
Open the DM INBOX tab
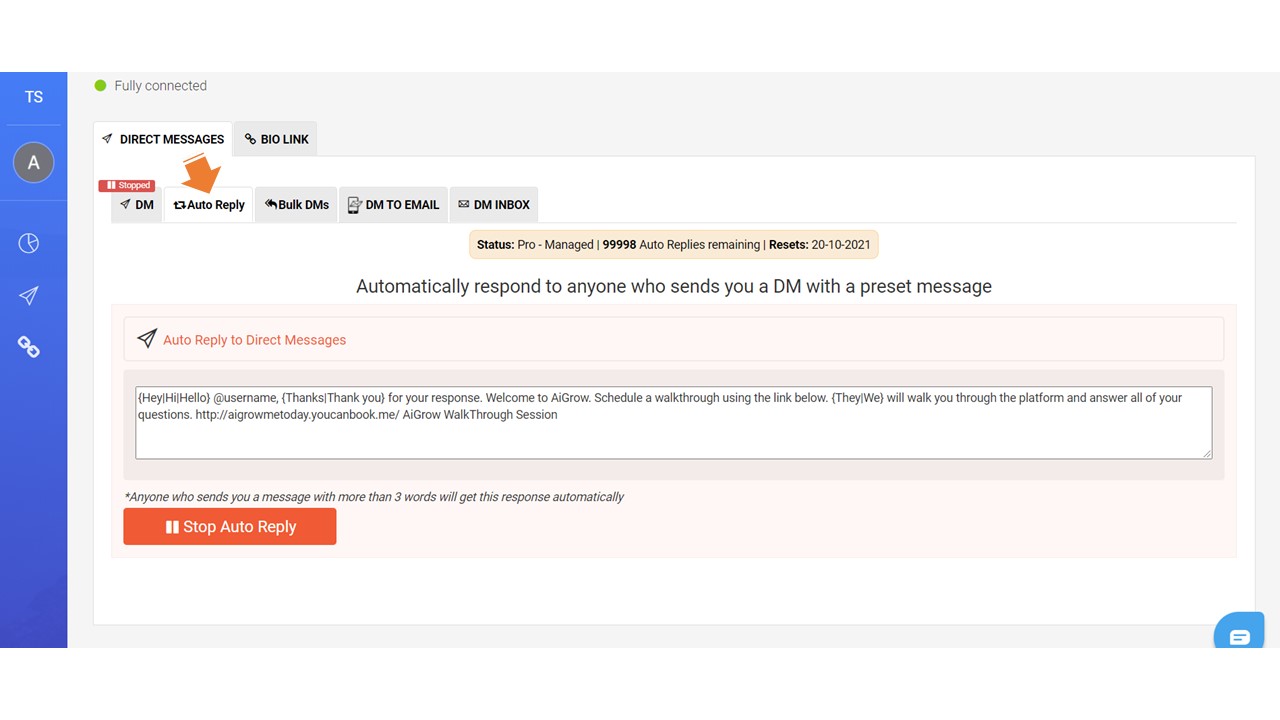[x=493, y=205]
